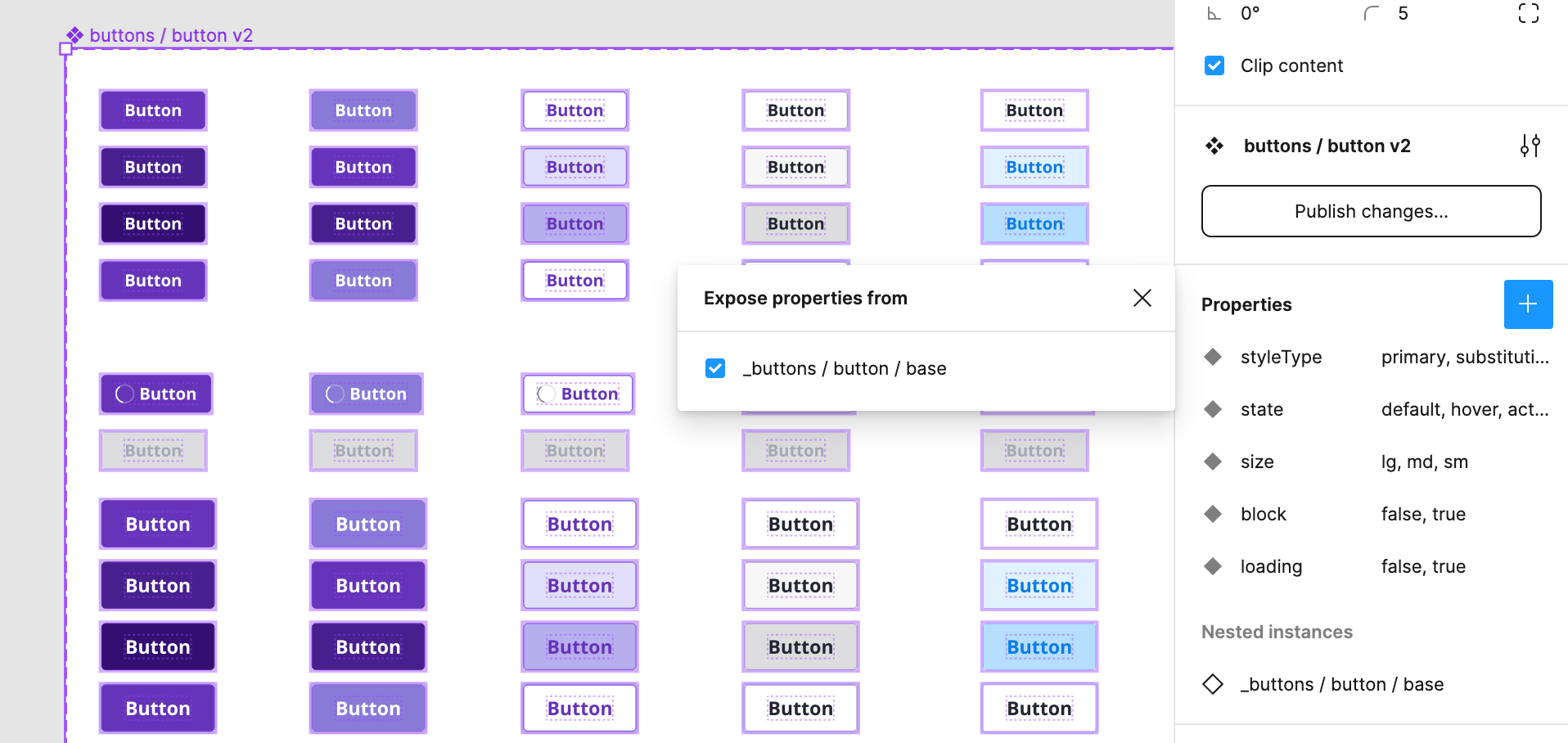The height and width of the screenshot is (743, 1568).
Task: Click the 'false, true' values for block
Action: click(1423, 514)
